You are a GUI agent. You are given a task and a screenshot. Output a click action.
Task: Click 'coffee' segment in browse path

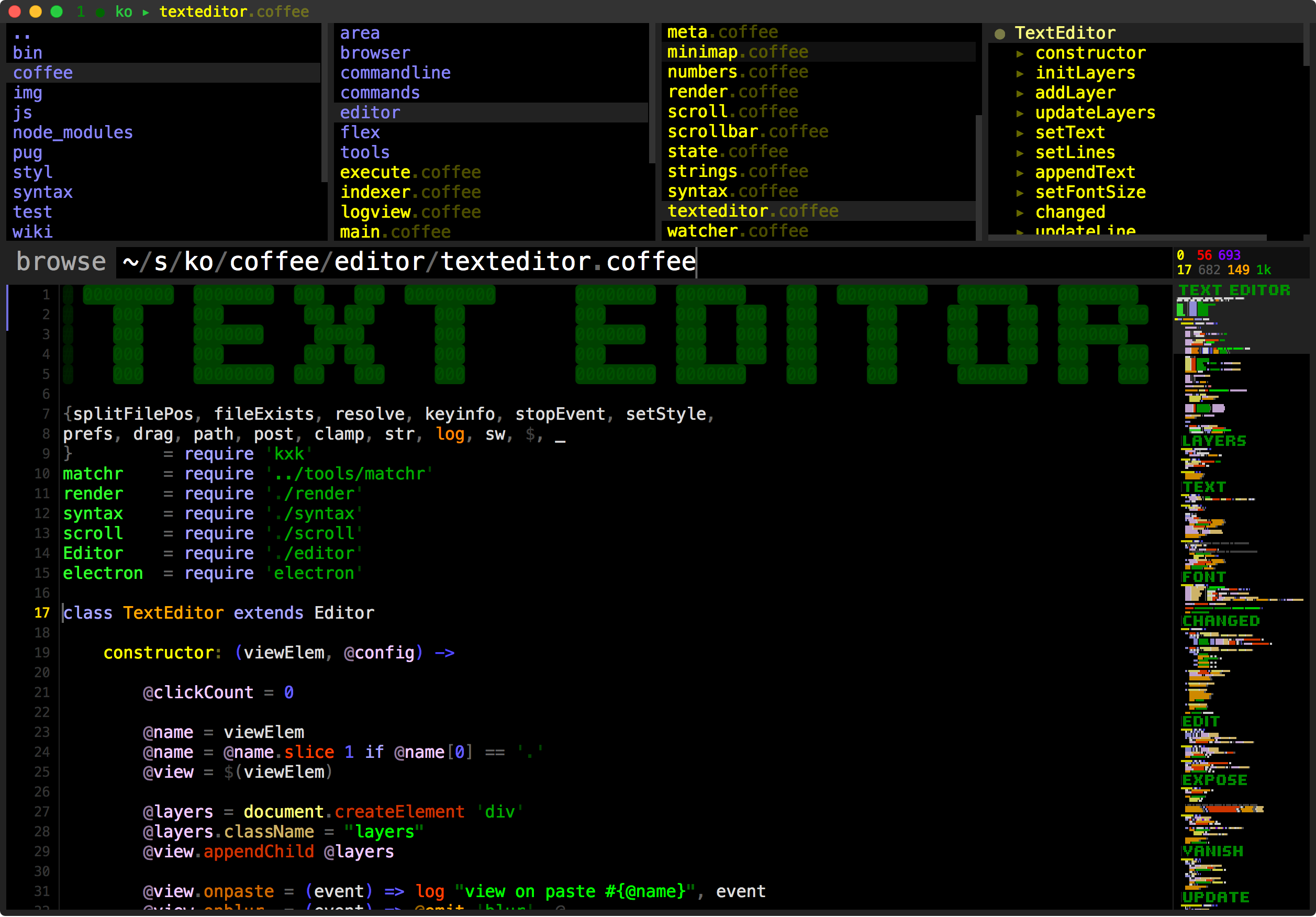(x=274, y=262)
